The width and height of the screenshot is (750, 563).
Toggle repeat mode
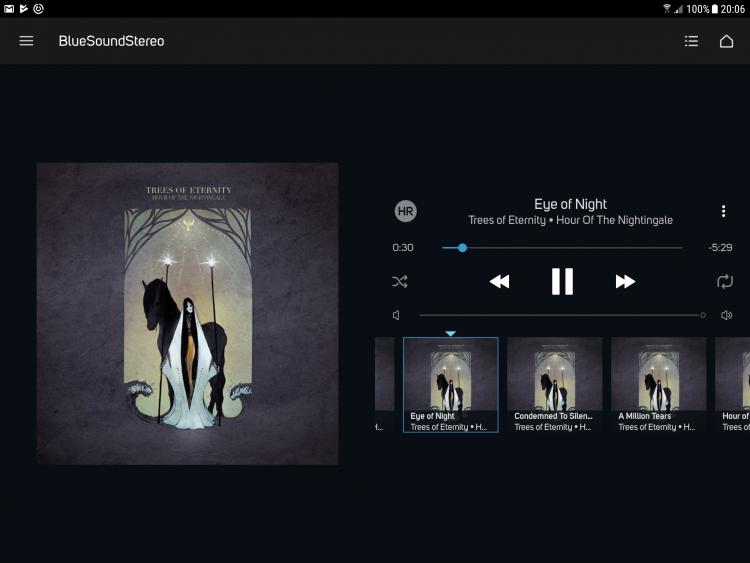click(725, 281)
